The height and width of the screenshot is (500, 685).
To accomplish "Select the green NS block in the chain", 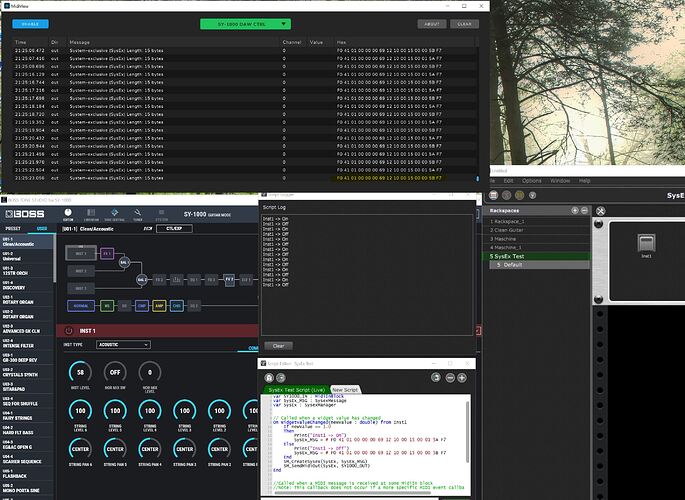I will tap(107, 306).
